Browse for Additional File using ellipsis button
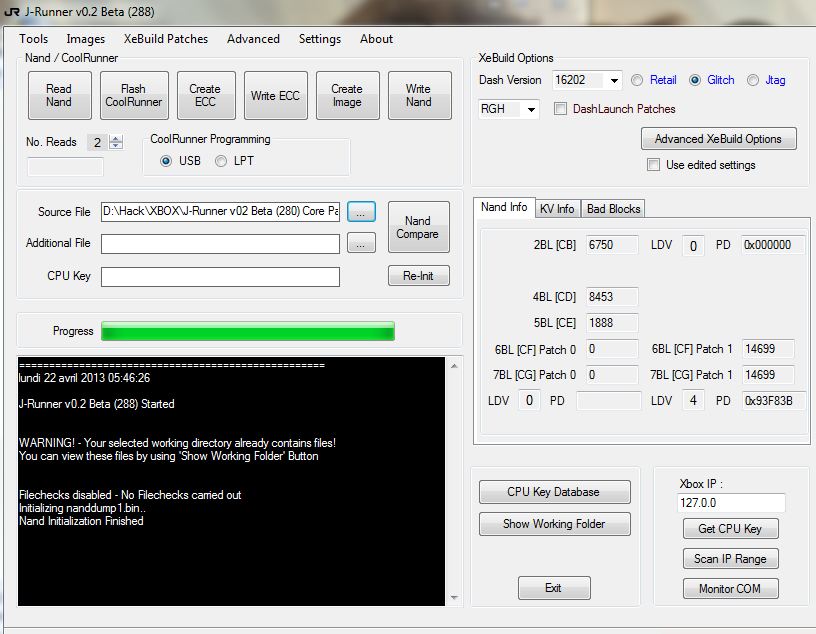816x634 pixels. point(361,243)
